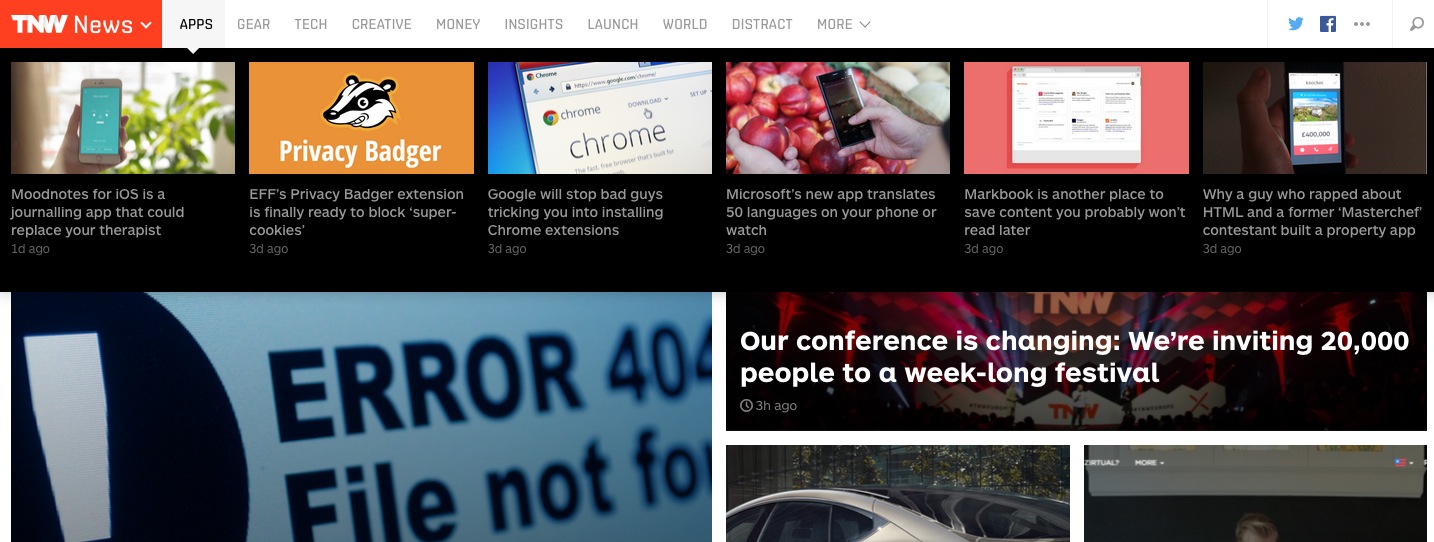Open the CREATIVE section
Image resolution: width=1434 pixels, height=542 pixels.
click(381, 24)
